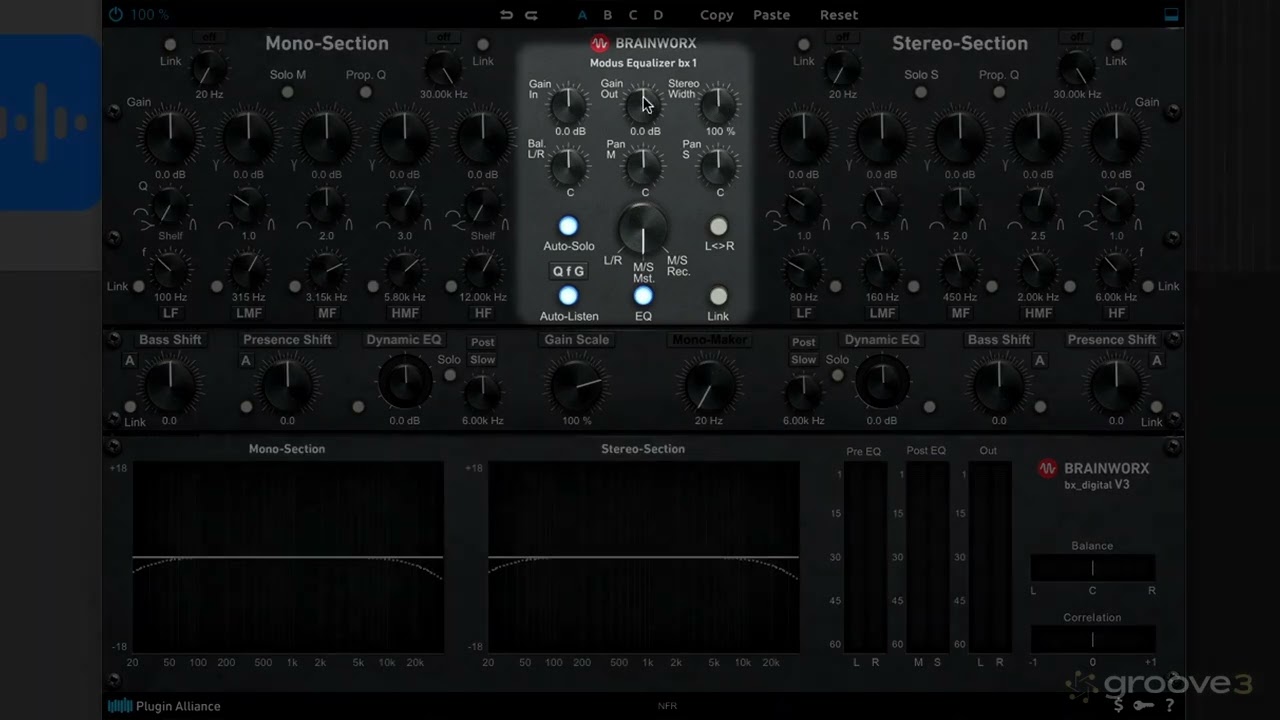Click the Mono-Maker knob
The width and height of the screenshot is (1280, 720).
[x=709, y=385]
